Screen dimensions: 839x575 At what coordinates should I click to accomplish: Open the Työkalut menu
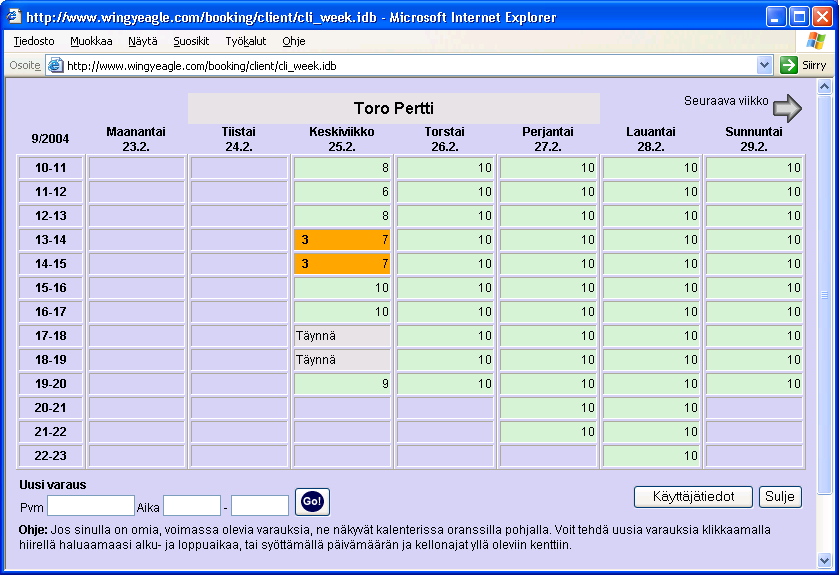[x=245, y=41]
